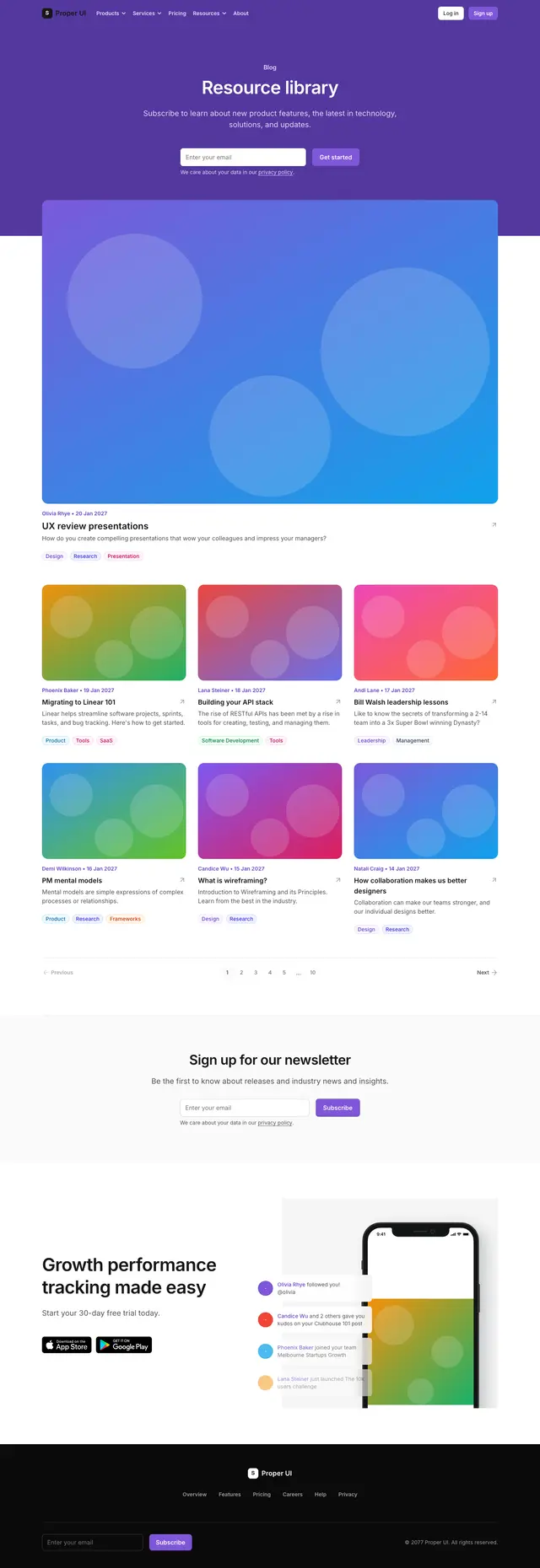The image size is (540, 1568).
Task: Click the Get started button
Action: click(x=336, y=157)
